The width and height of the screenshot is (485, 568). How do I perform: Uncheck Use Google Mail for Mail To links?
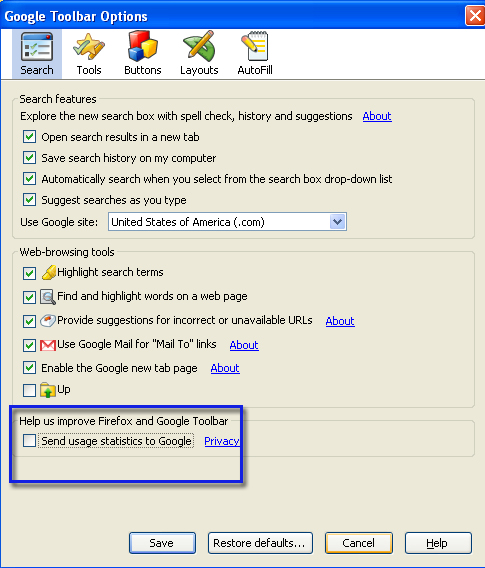pos(29,345)
